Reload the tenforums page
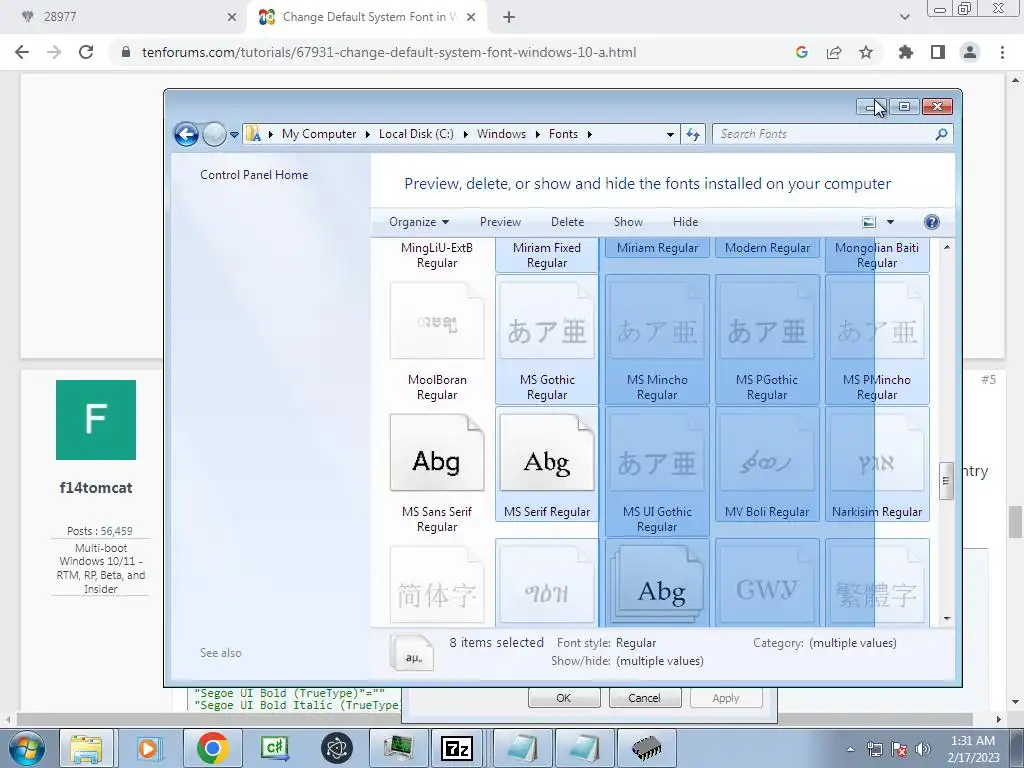The width and height of the screenshot is (1024, 768). pyautogui.click(x=86, y=52)
